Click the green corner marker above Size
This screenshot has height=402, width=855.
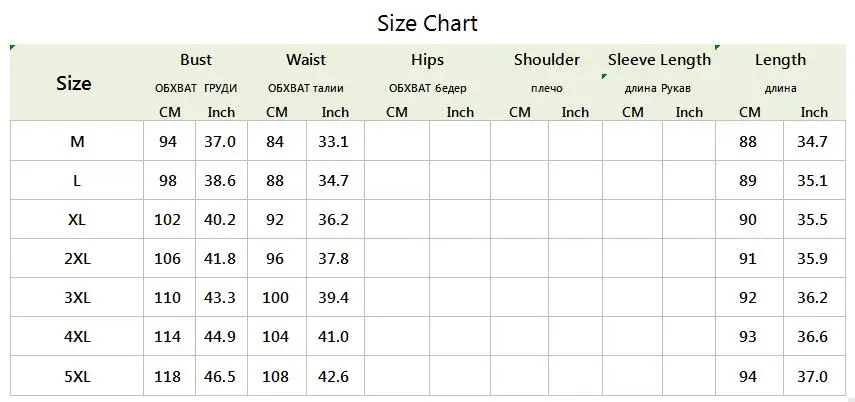tap(13, 47)
